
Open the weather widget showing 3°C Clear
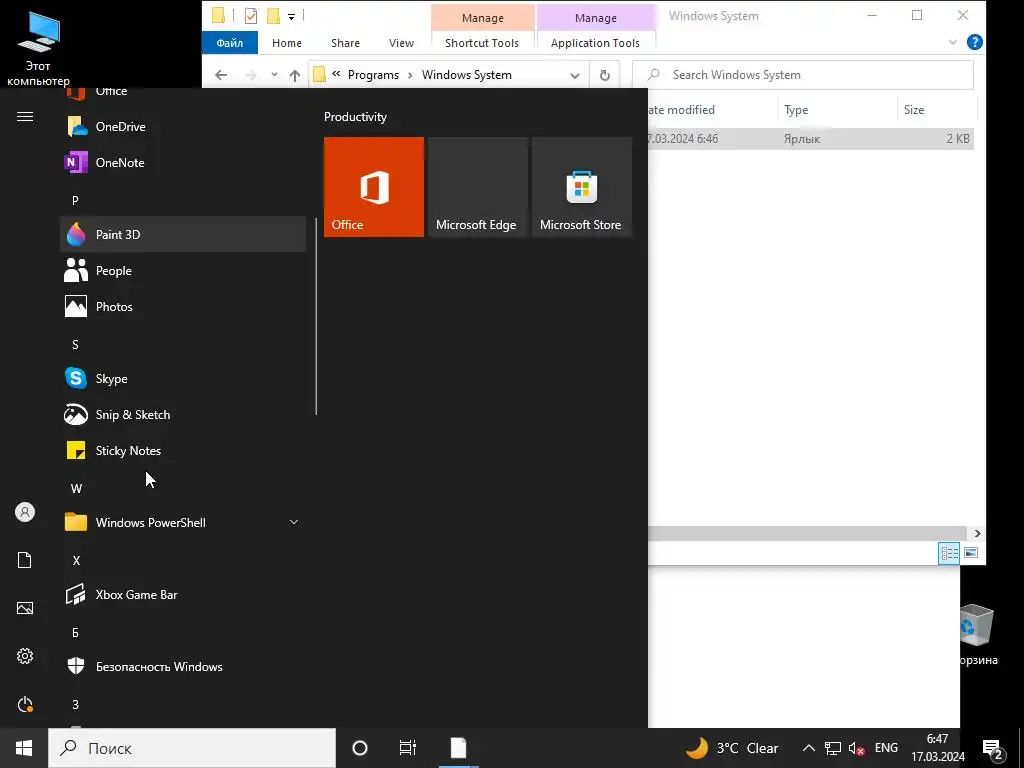732,748
